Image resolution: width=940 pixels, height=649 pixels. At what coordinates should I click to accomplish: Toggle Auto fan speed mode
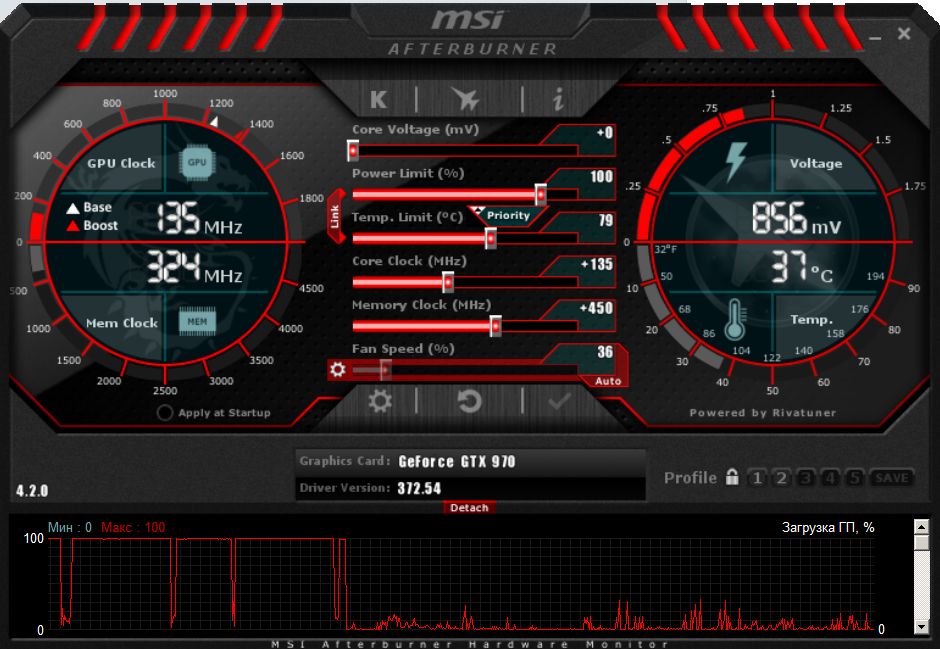(x=607, y=381)
